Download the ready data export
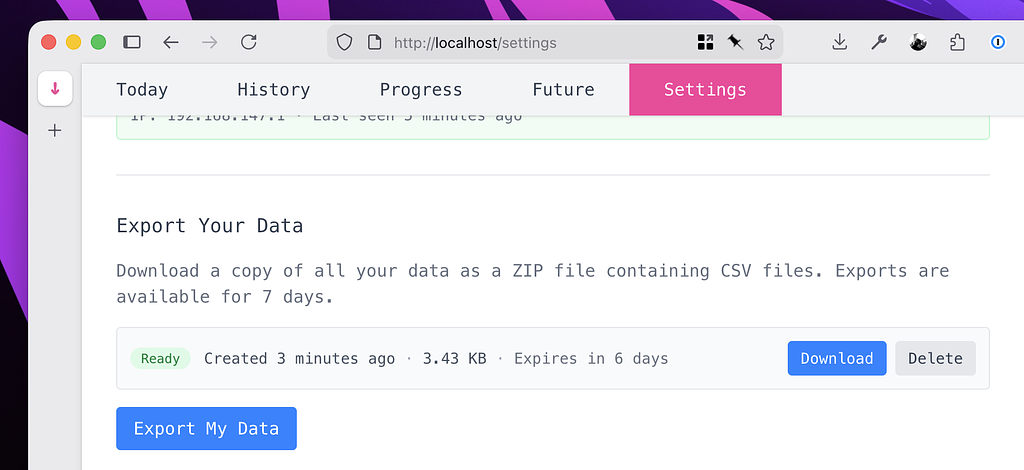1024x470 pixels. tap(836, 358)
